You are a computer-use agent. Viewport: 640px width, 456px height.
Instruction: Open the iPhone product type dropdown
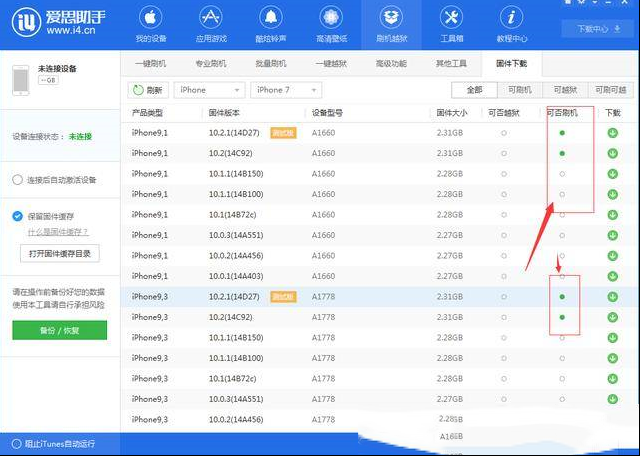point(209,90)
